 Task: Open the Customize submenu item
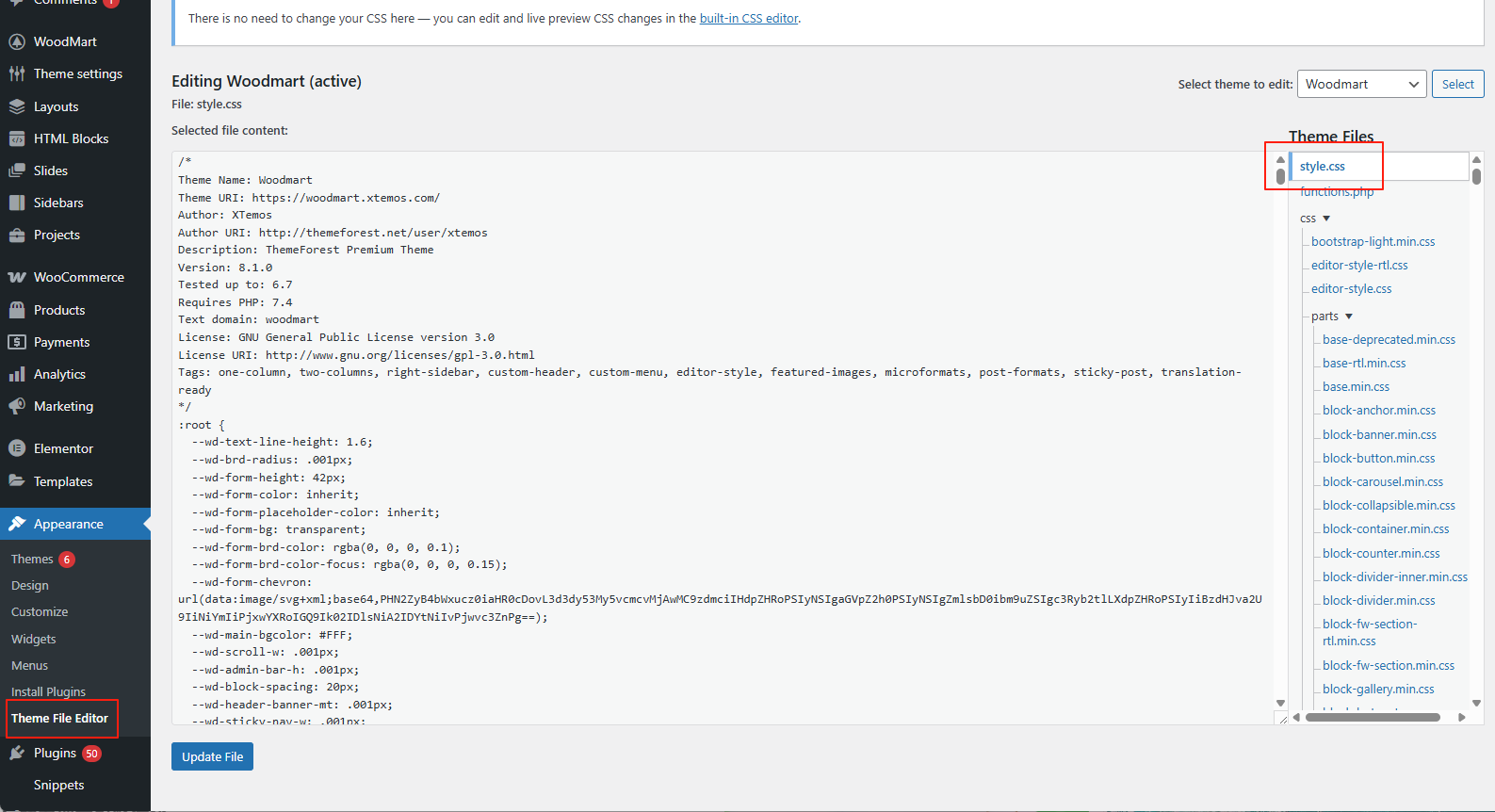(x=40, y=611)
